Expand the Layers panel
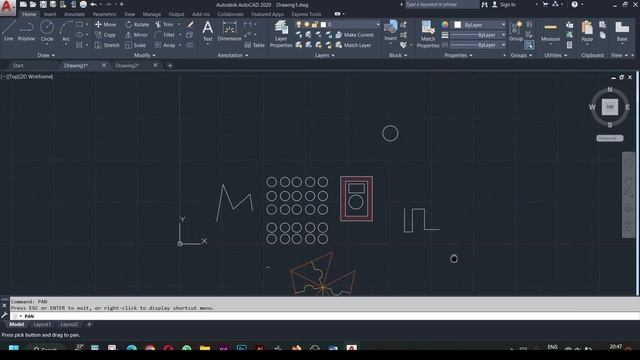The height and width of the screenshot is (360, 640). [324, 55]
